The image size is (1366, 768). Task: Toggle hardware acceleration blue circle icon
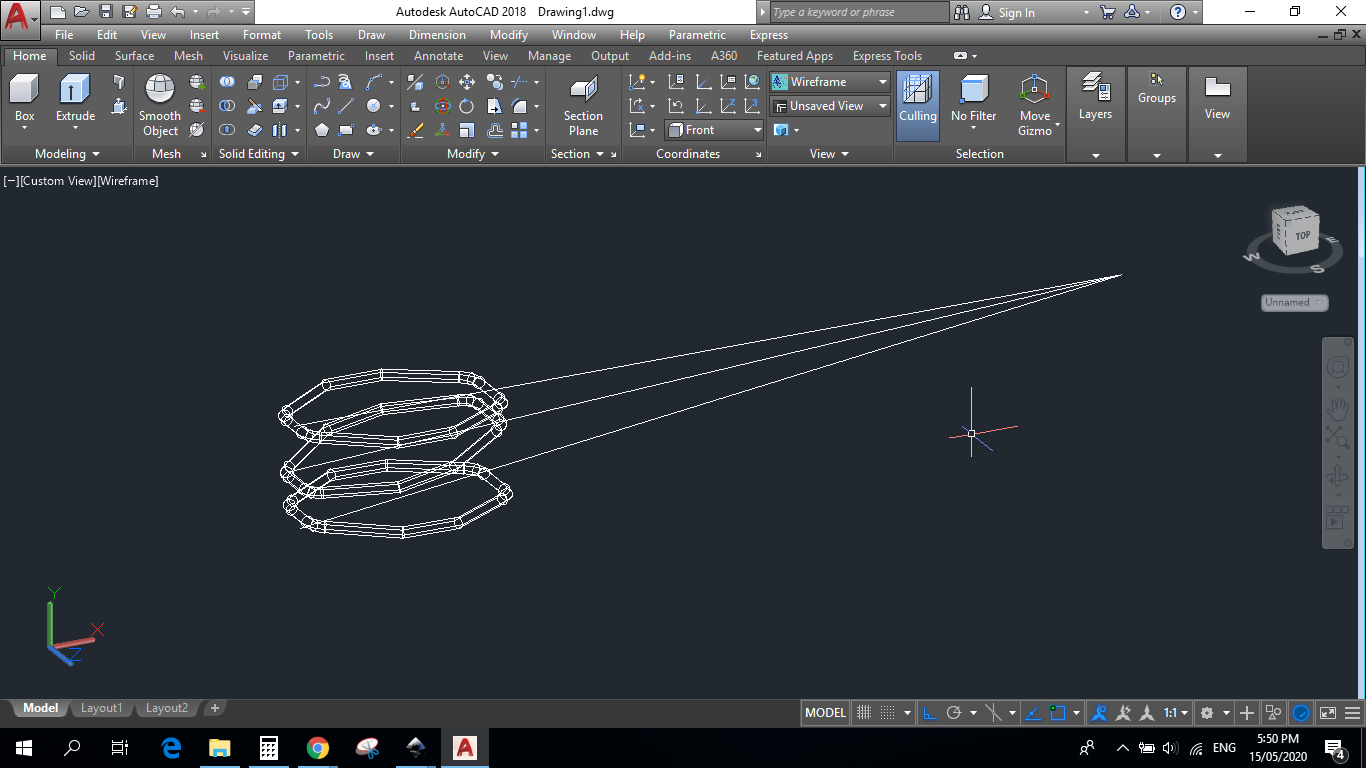tap(1301, 713)
